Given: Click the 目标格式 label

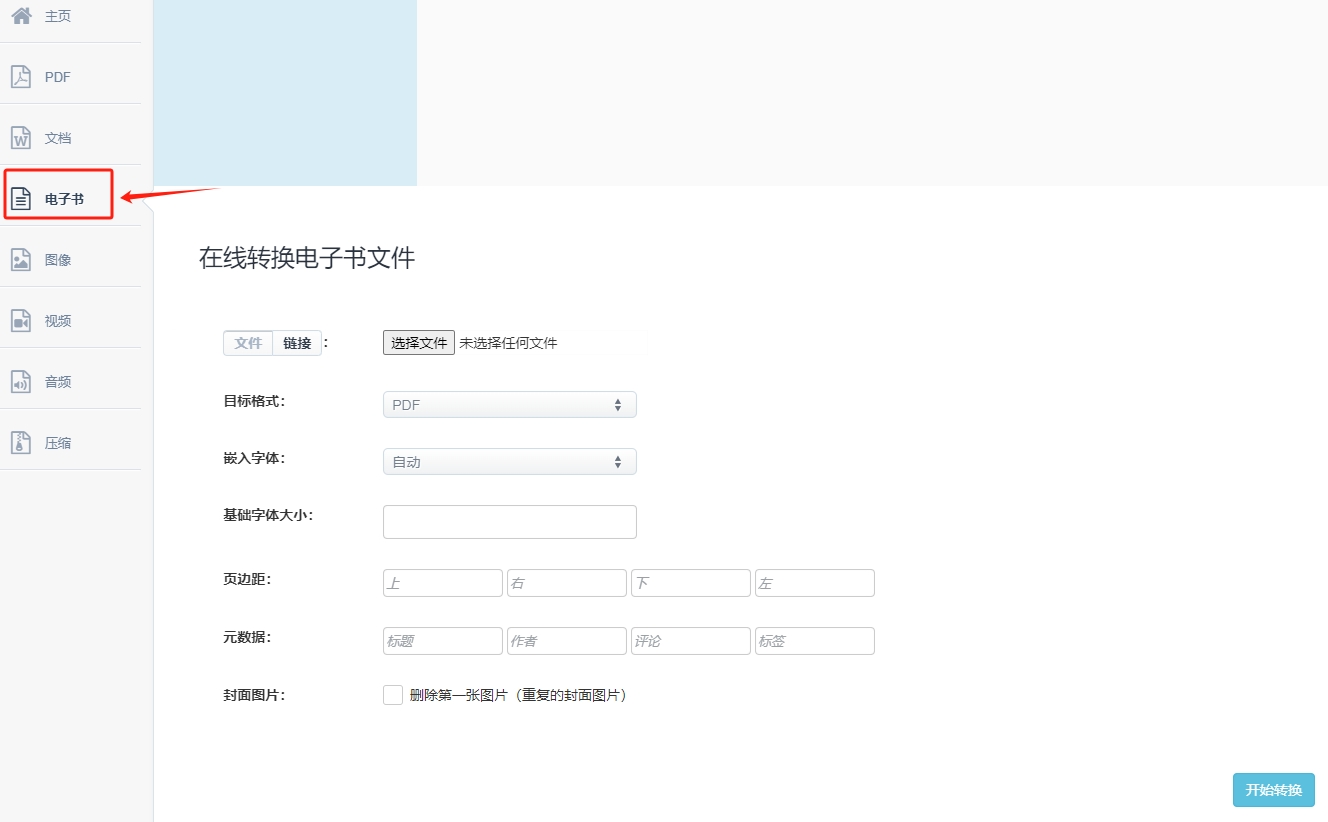Looking at the screenshot, I should 254,401.
